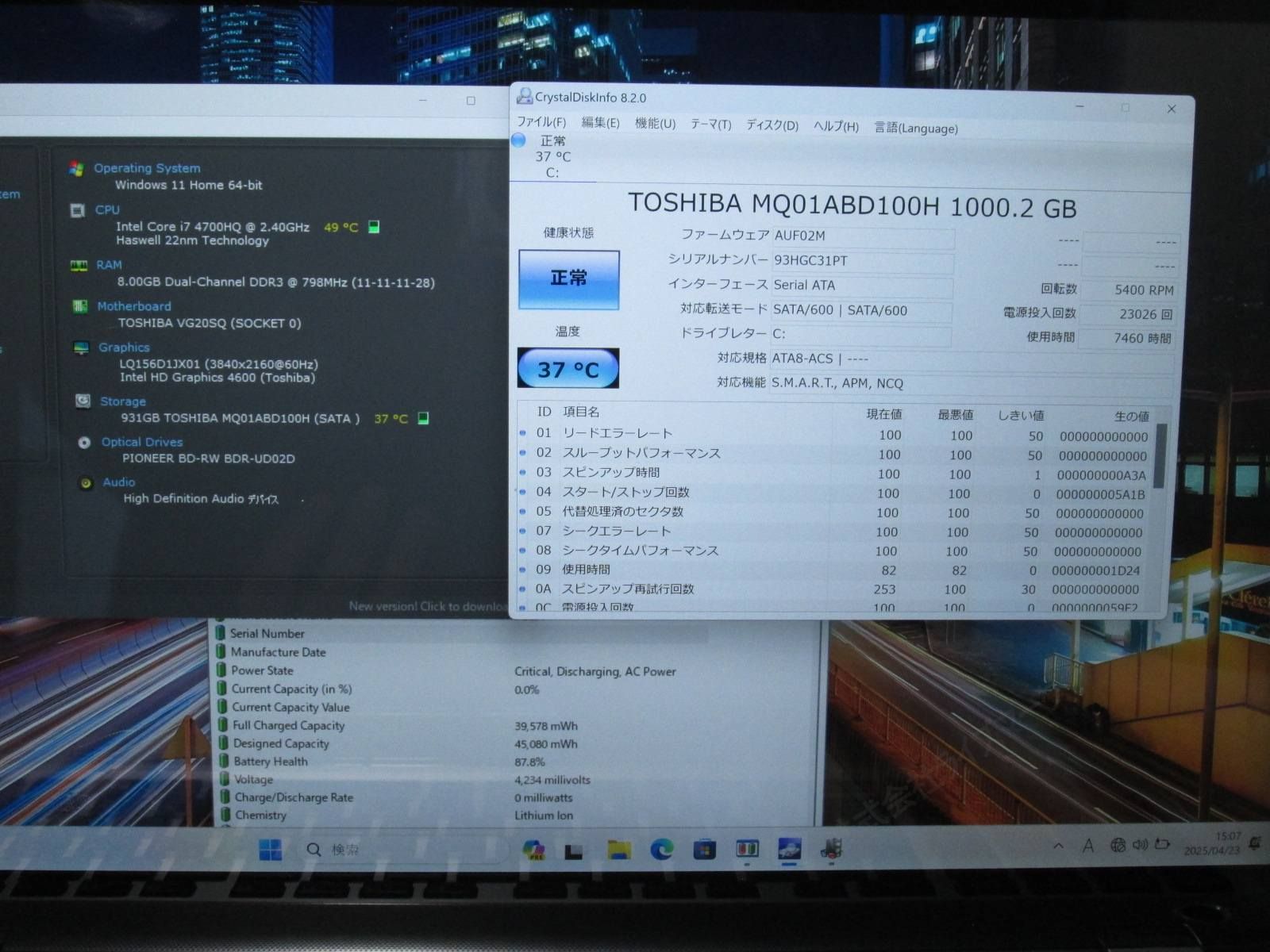
Task: Click the power-on count value 23026 回
Action: tap(1128, 314)
